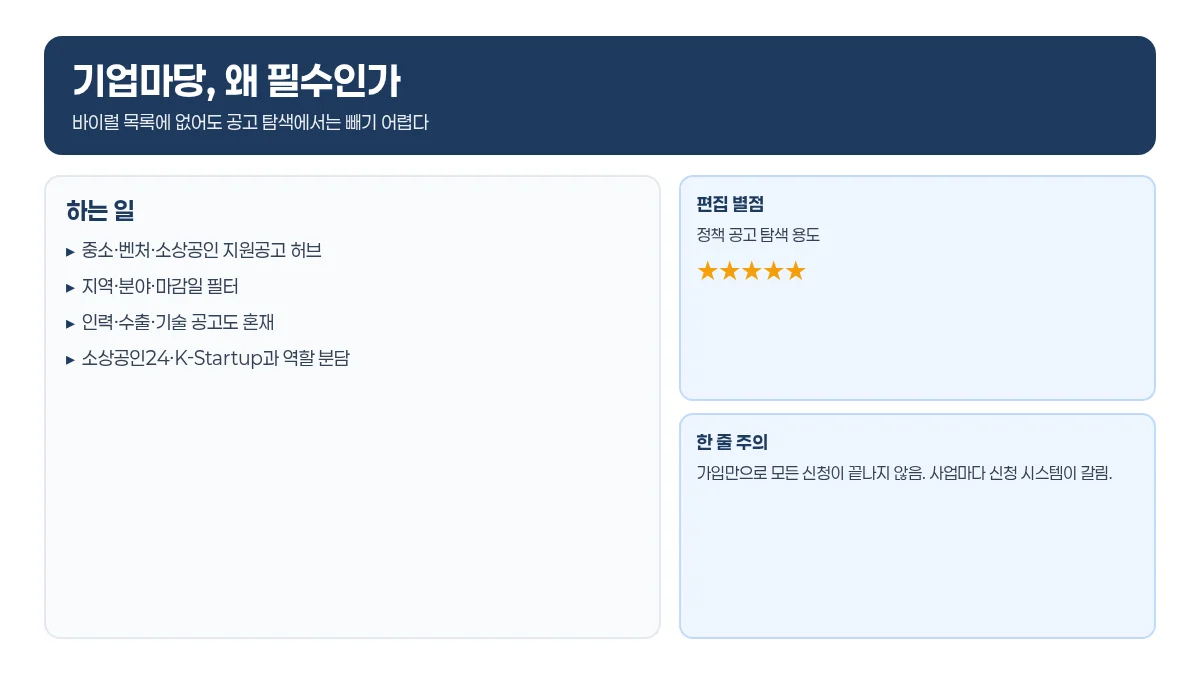Click the 정책 공고 탐색 용도 text
This screenshot has width=1200, height=675.
click(x=758, y=235)
